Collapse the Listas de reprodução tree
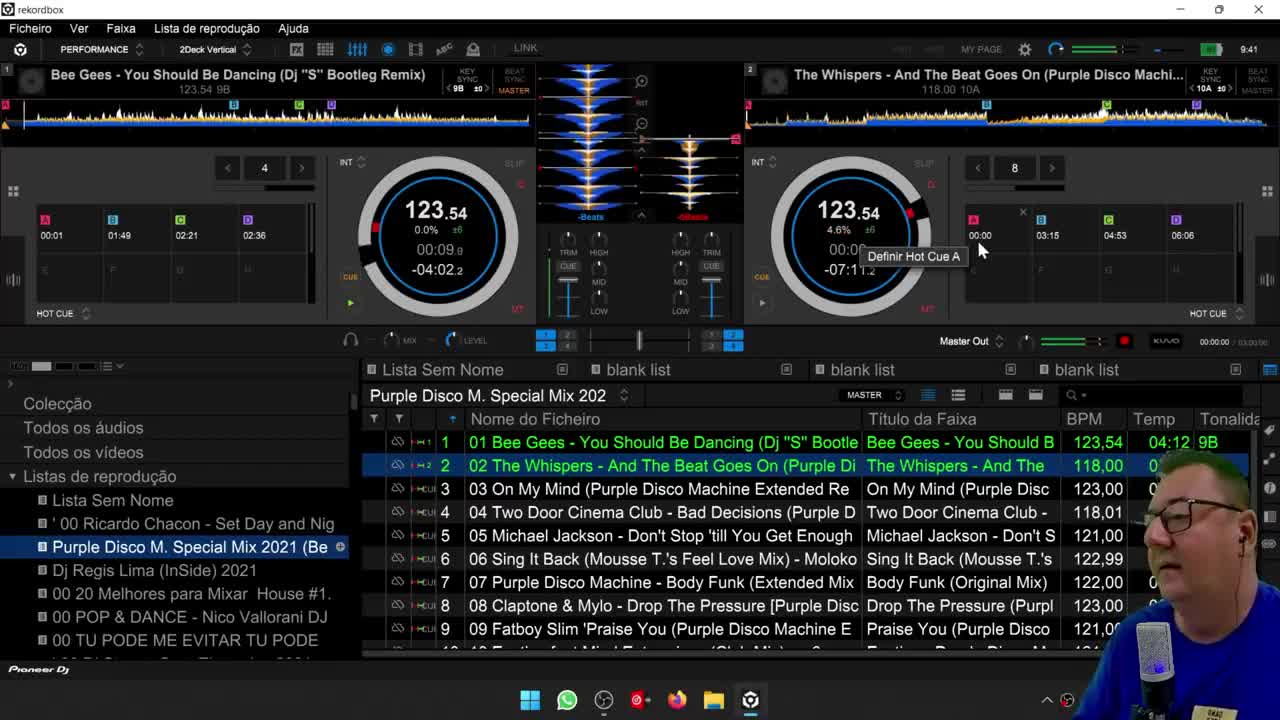Viewport: 1280px width, 720px height. (12, 477)
